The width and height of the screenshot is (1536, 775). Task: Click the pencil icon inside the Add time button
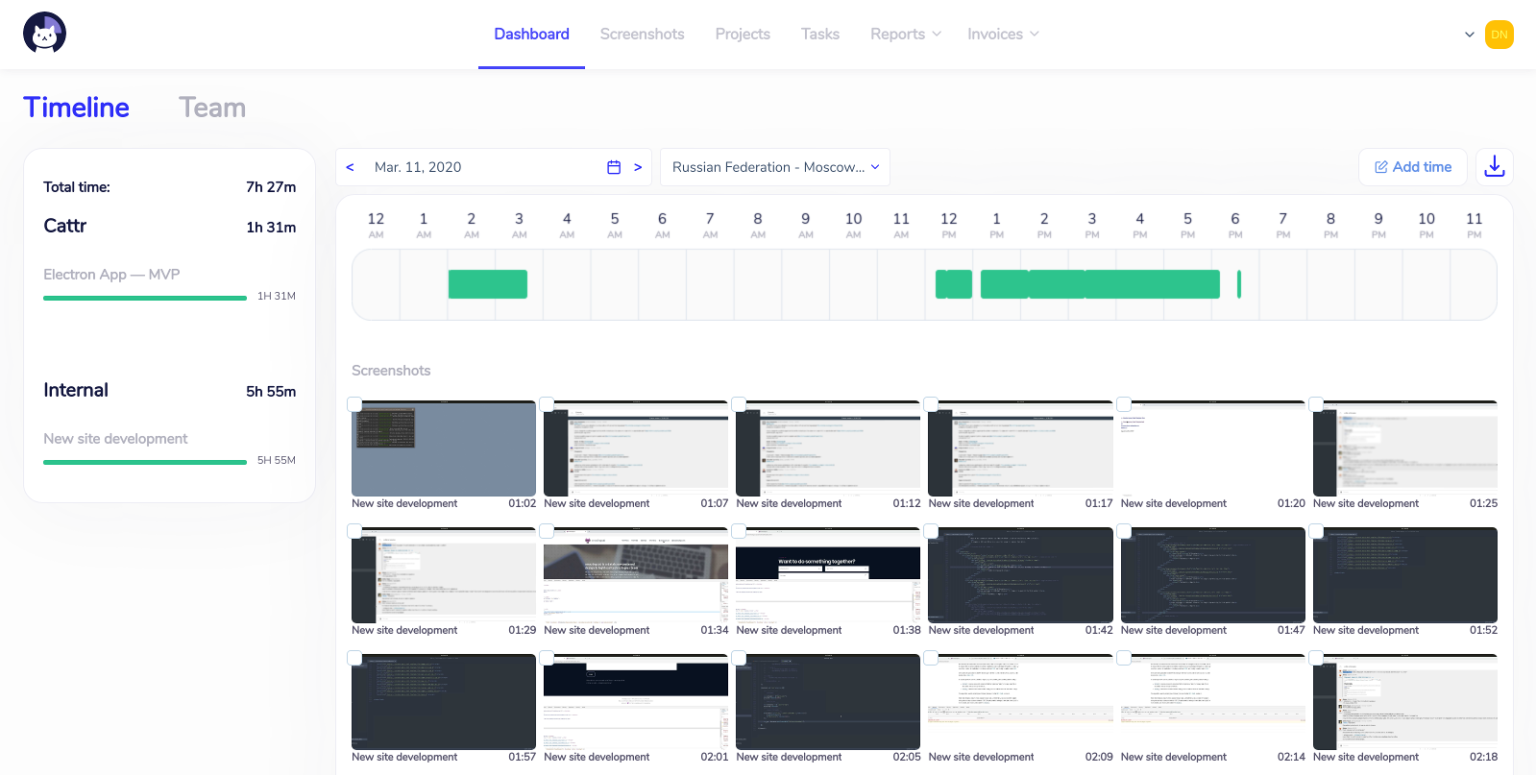pyautogui.click(x=1384, y=167)
